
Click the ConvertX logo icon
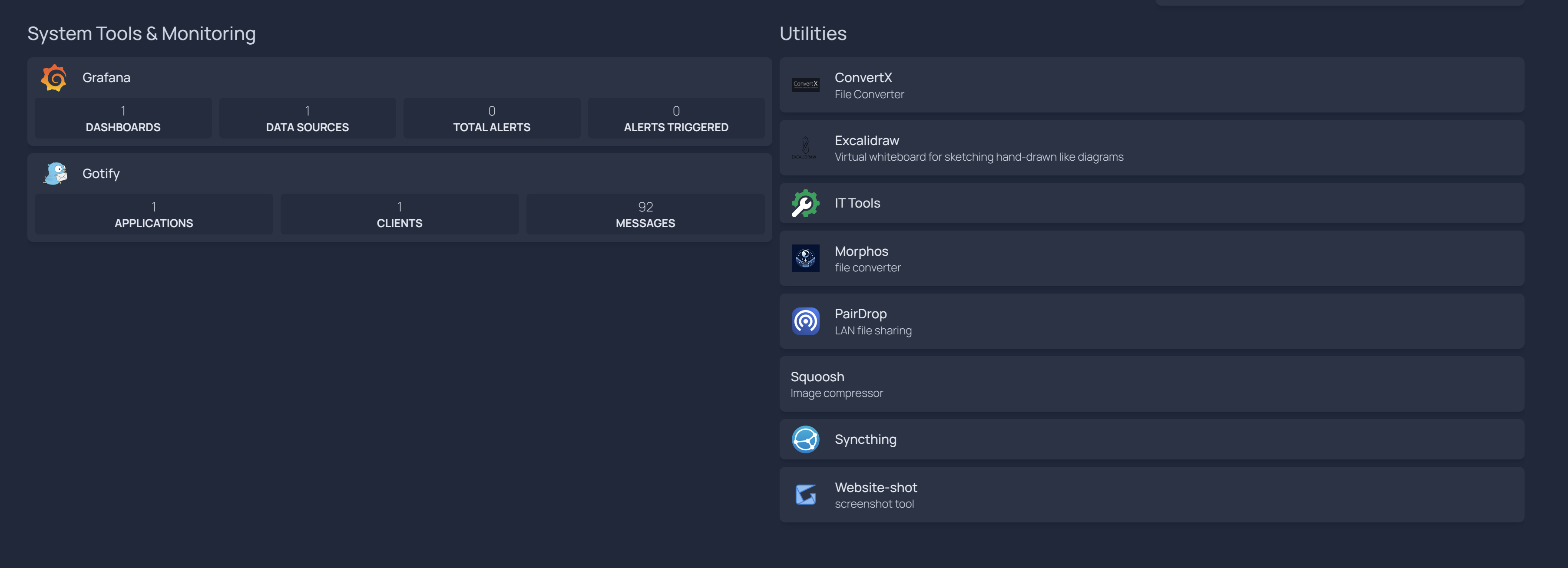click(805, 85)
